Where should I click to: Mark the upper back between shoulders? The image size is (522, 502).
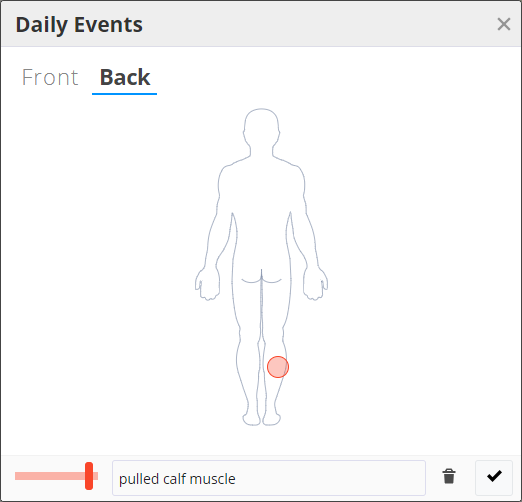coord(261,180)
